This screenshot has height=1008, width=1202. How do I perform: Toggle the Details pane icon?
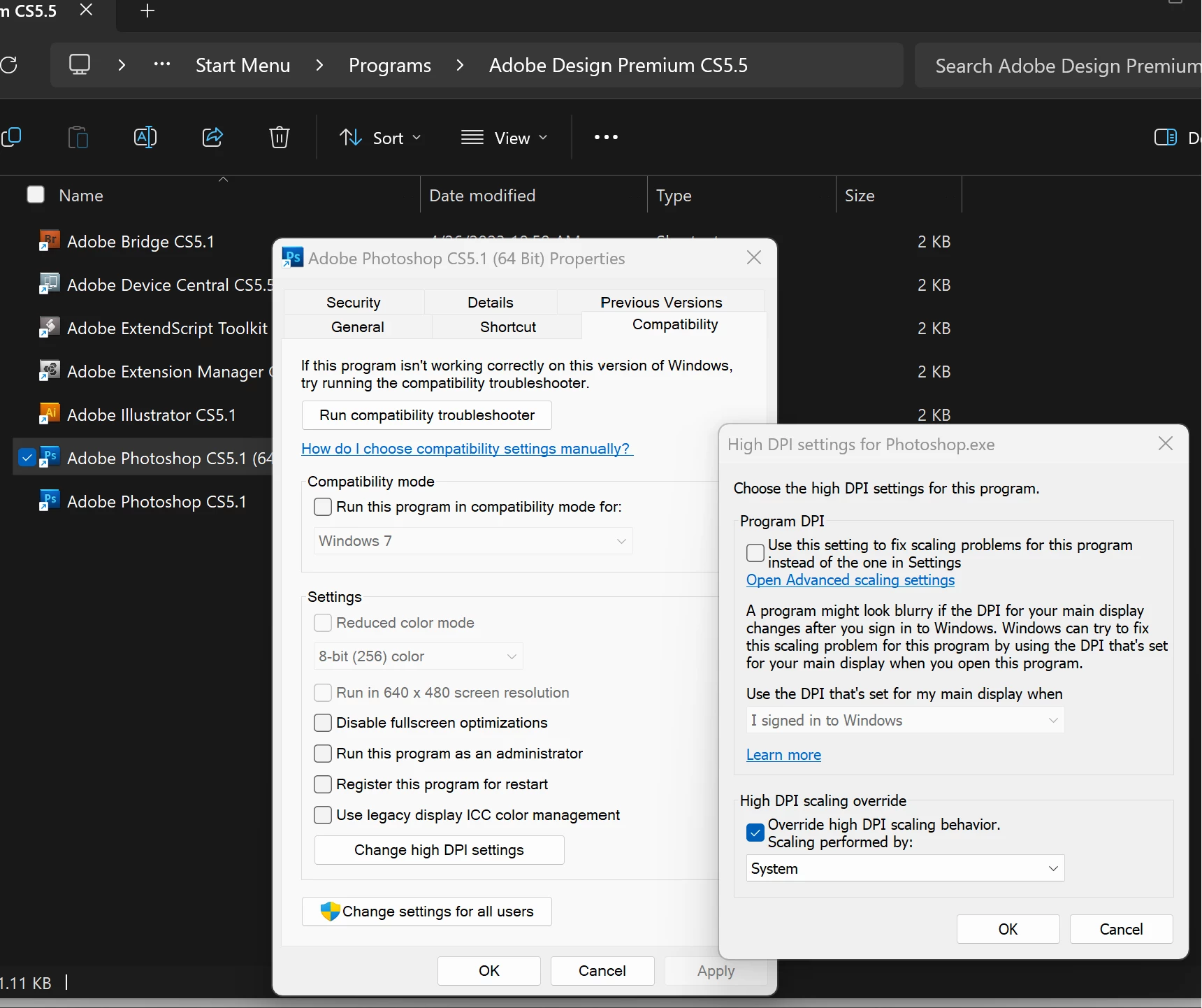[x=1166, y=137]
